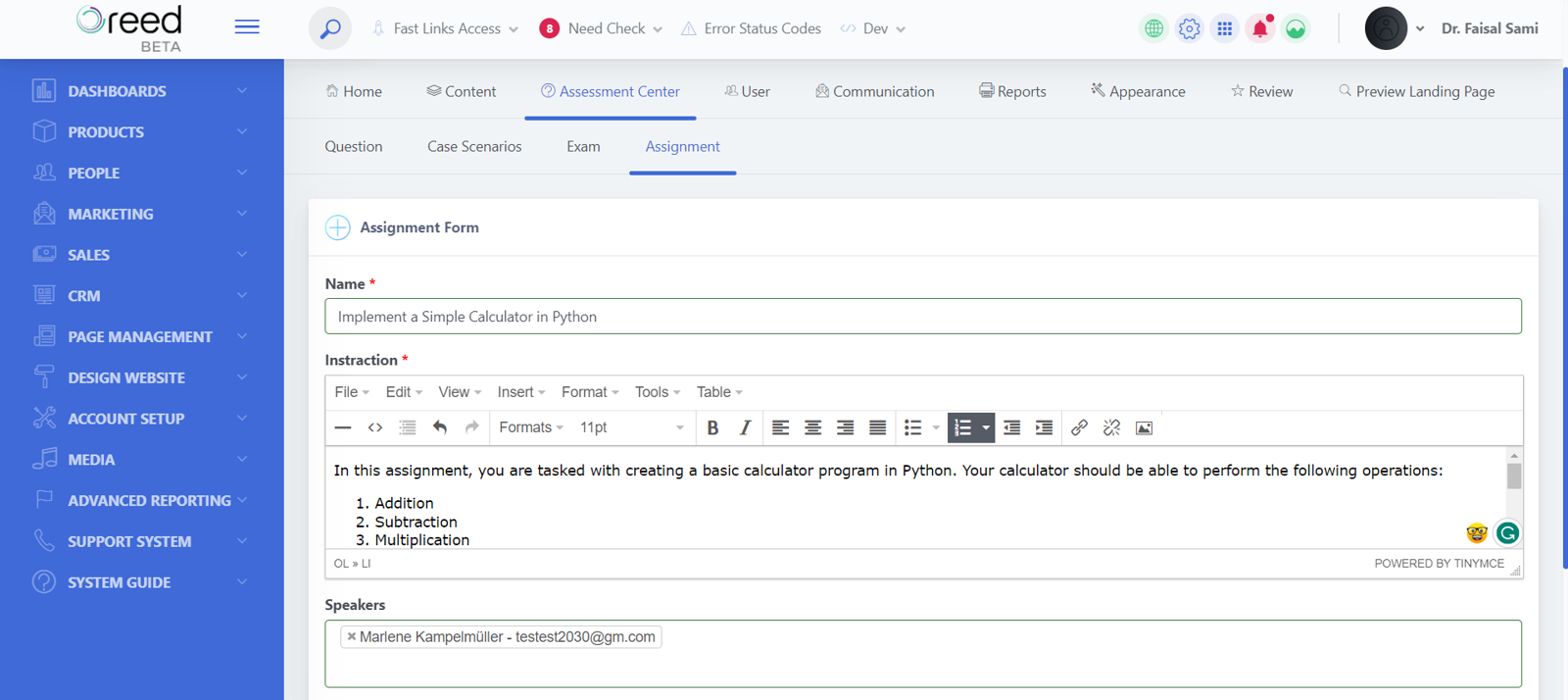
Task: Expand Page Management sidebar section
Action: (142, 336)
